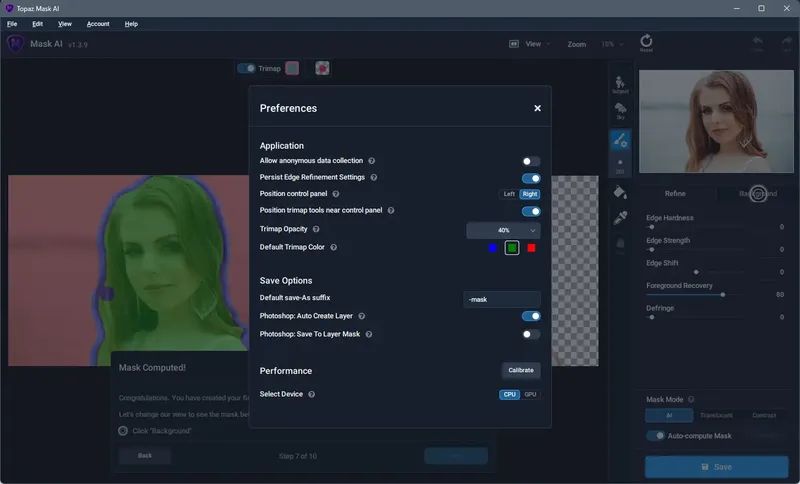Choose GPU as the processing device
This screenshot has width=800, height=484.
(x=530, y=394)
